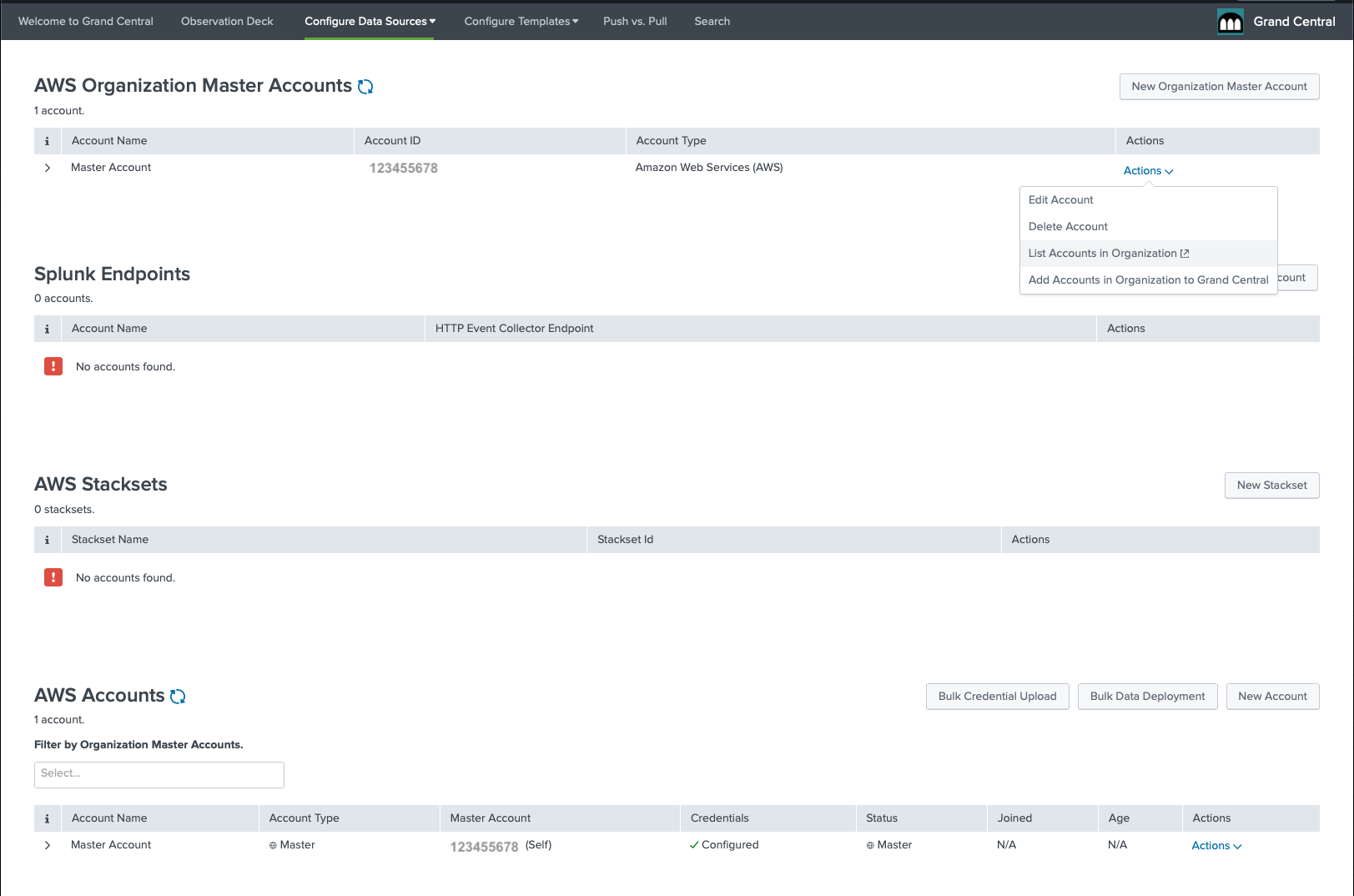Click the external link icon beside List Accounts in Organization
The width and height of the screenshot is (1354, 896).
pos(1185,254)
